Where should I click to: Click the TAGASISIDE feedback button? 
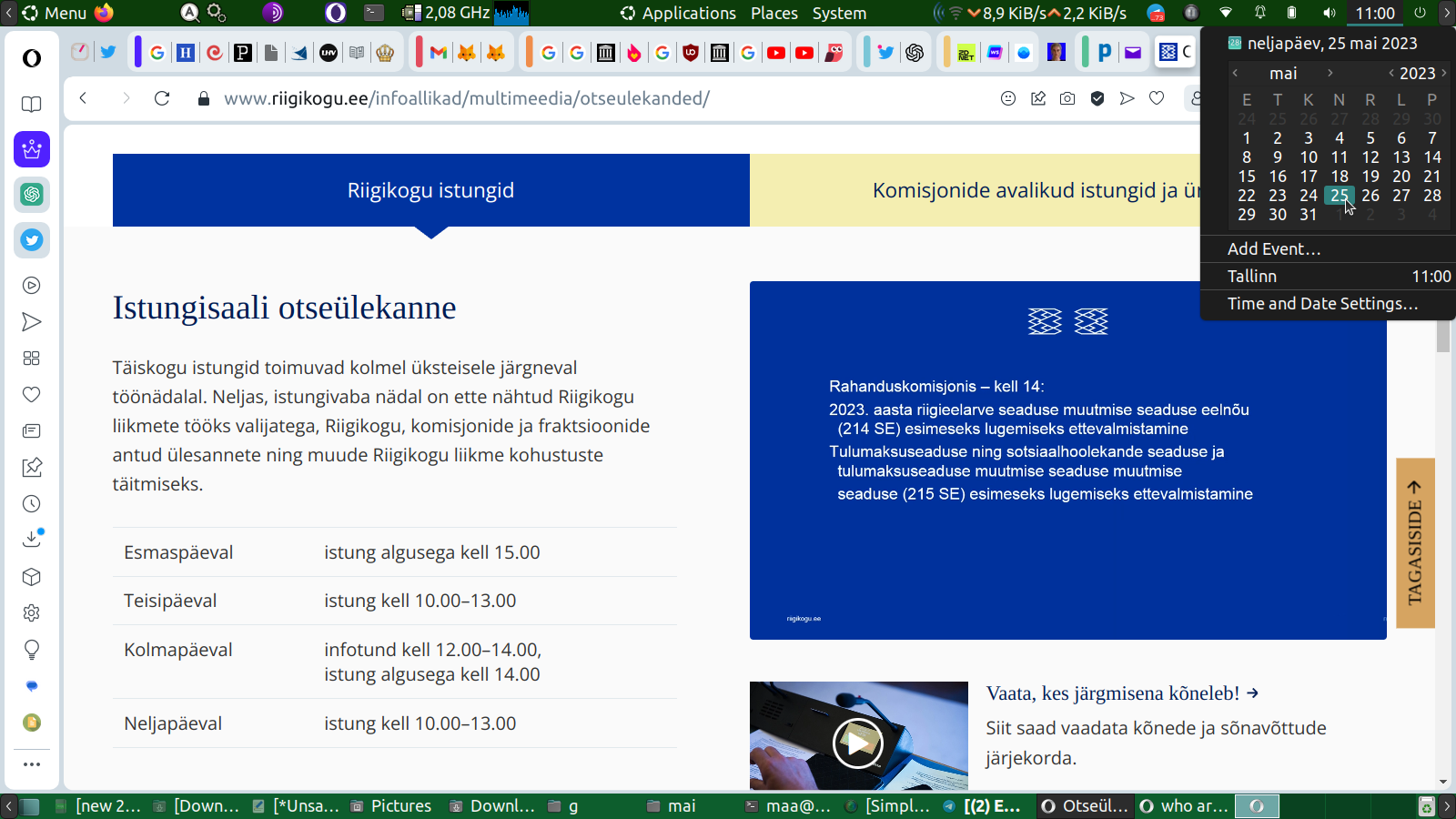coord(1415,543)
